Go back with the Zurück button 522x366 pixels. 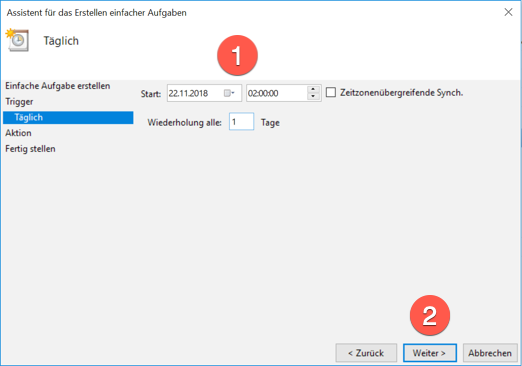[x=366, y=353]
